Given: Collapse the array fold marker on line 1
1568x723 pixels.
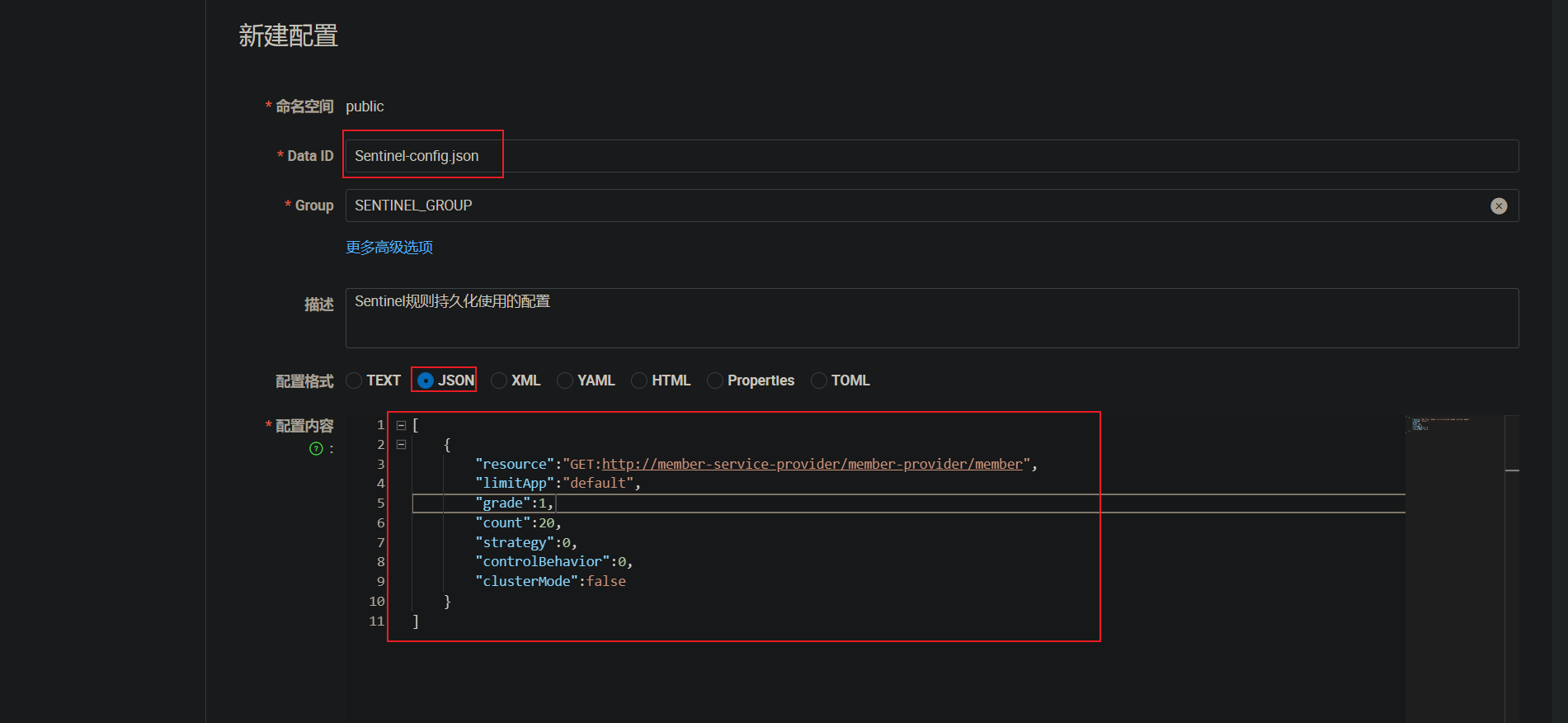Looking at the screenshot, I should point(401,425).
